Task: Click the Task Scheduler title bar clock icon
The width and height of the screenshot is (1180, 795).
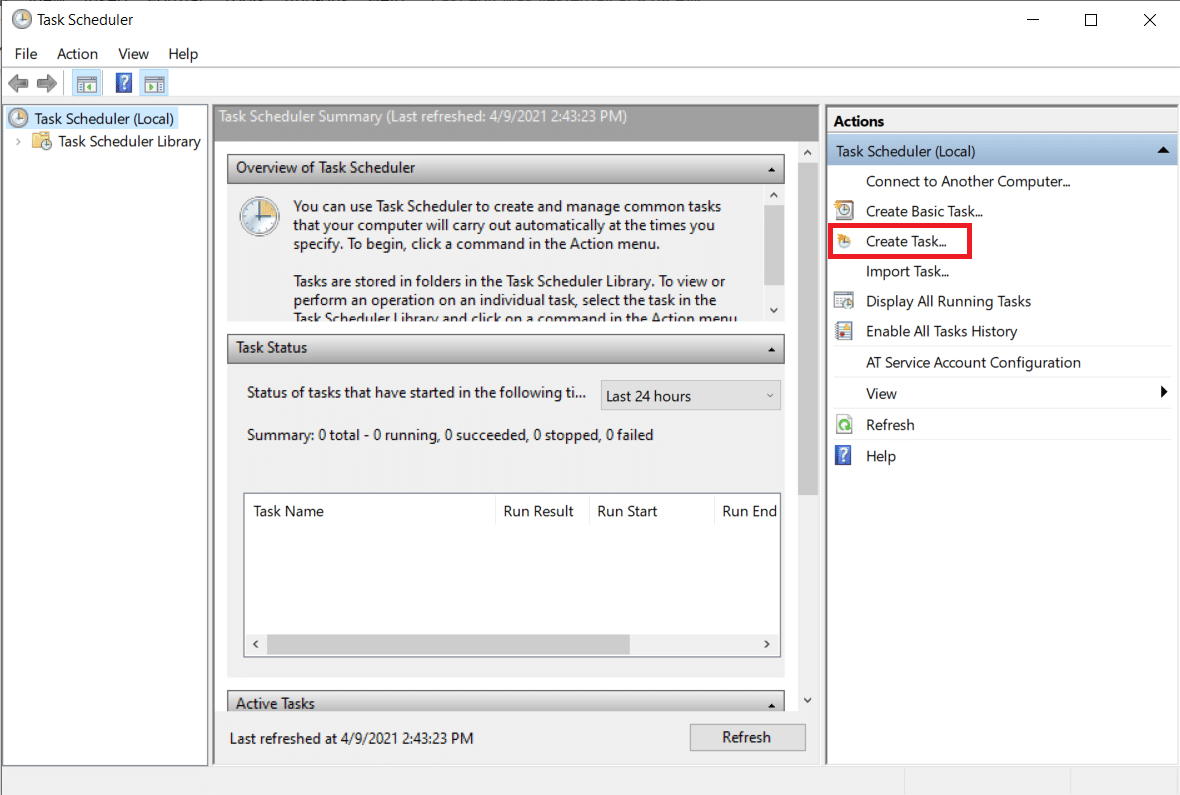Action: point(22,20)
